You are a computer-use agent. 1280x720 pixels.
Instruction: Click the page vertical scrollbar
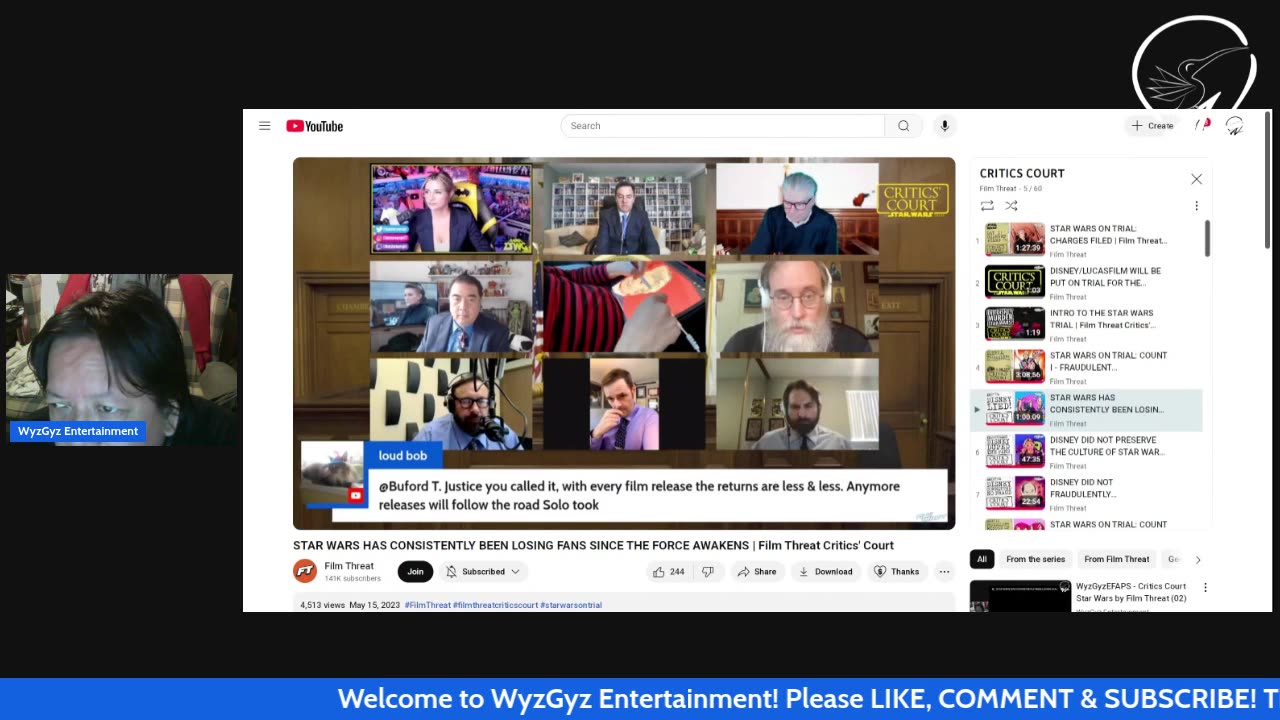(1267, 180)
